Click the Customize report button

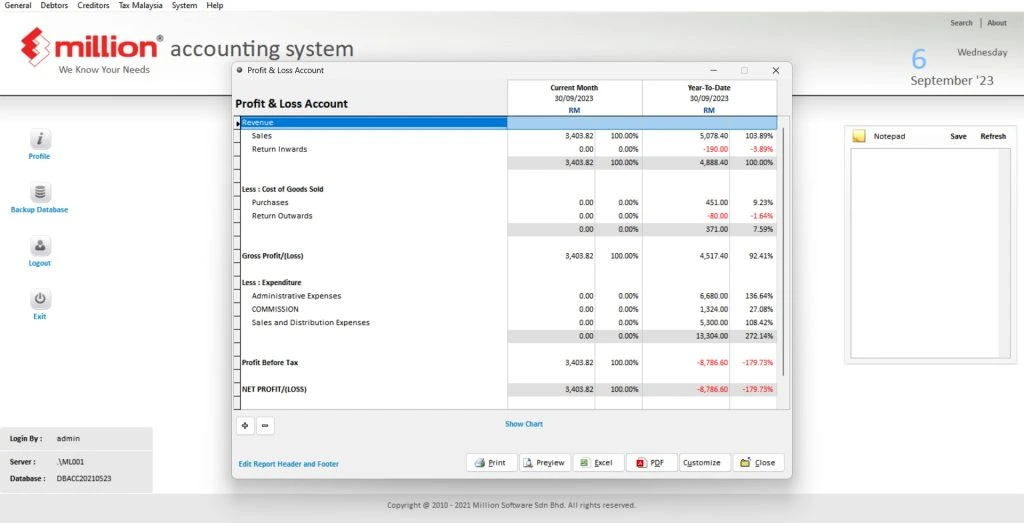click(705, 463)
